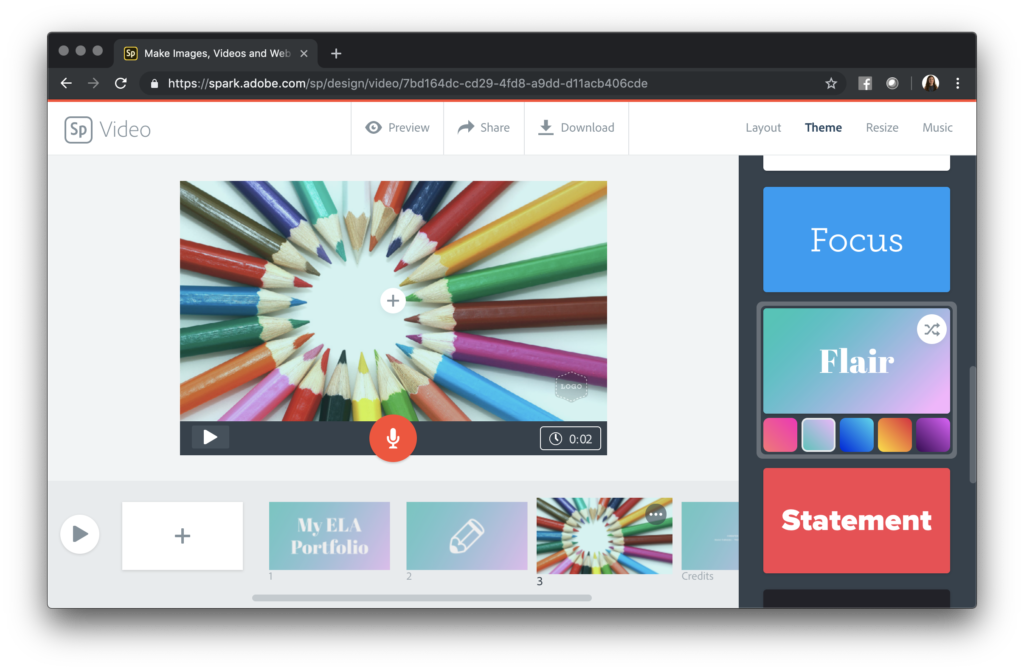
Task: Add a new slide with the plus thumbnail
Action: point(182,535)
